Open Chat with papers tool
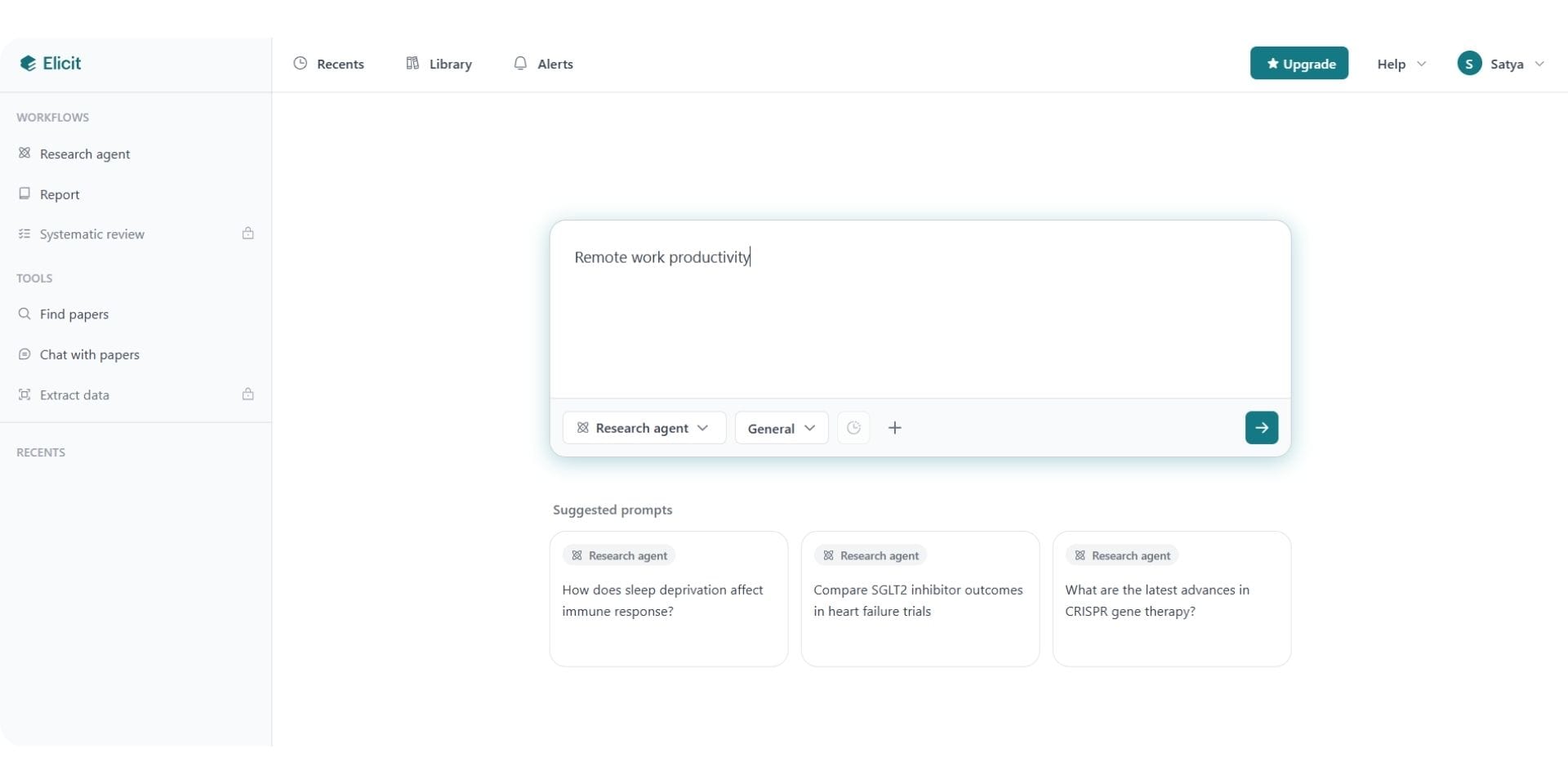The height and width of the screenshot is (784, 1568). pos(89,354)
